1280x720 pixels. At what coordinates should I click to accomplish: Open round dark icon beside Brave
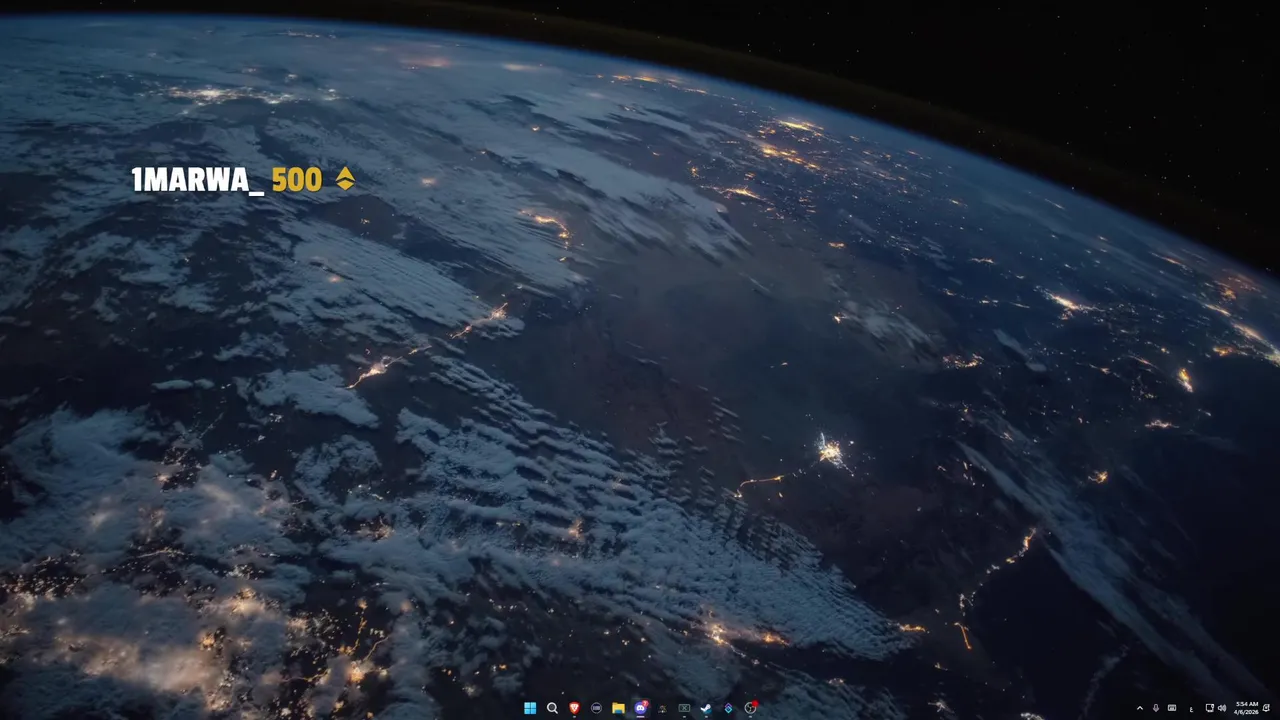coord(596,708)
